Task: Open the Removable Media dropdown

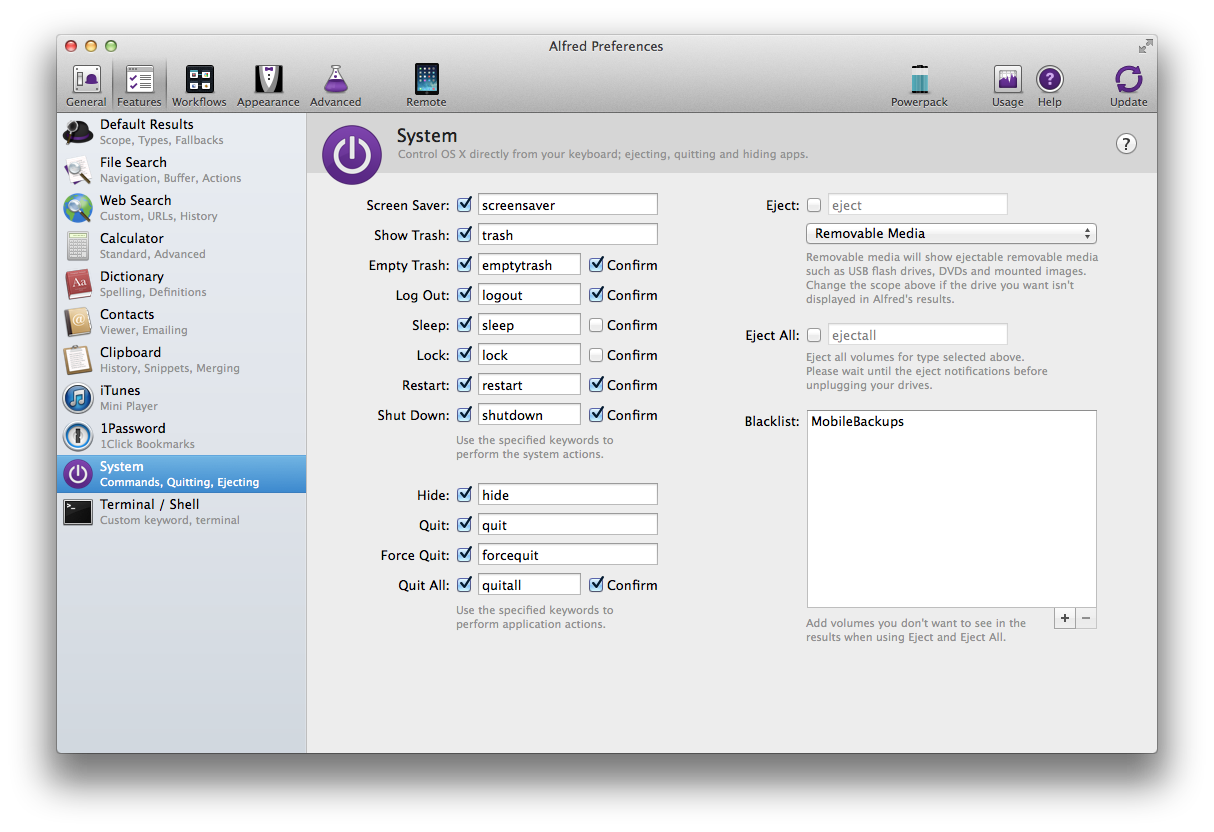Action: pyautogui.click(x=951, y=233)
